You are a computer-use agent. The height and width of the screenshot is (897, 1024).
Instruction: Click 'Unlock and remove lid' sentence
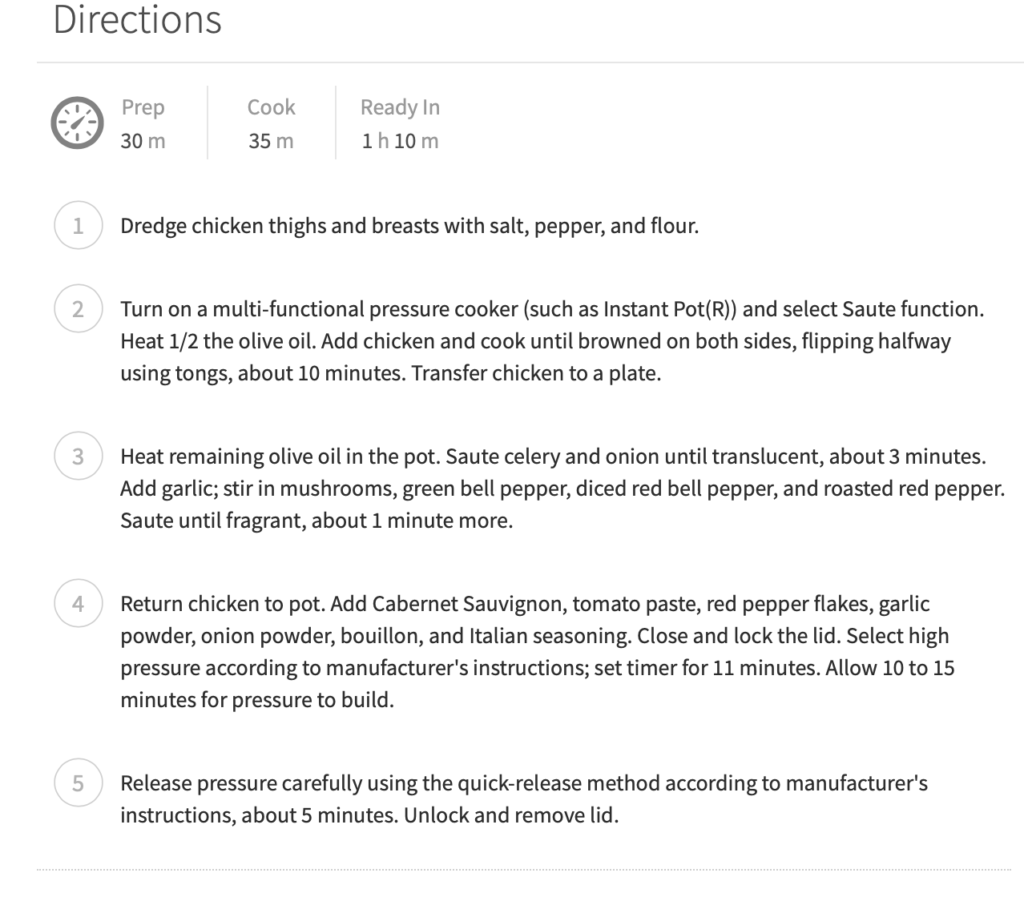coord(511,815)
